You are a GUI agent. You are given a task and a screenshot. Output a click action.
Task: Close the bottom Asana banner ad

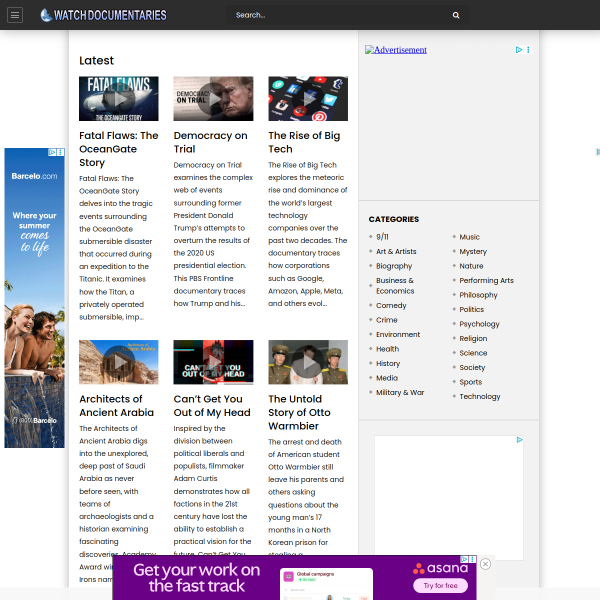pos(485,564)
